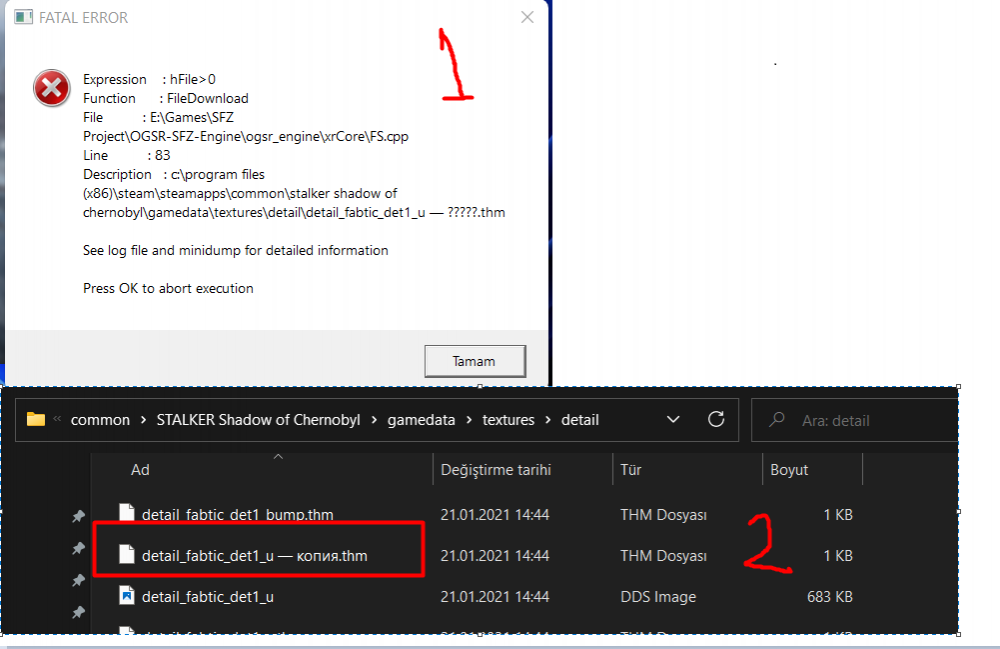This screenshot has width=1000, height=649.
Task: Go to STALKER Shadow of Chernobyl breadcrumb
Action: [x=258, y=420]
